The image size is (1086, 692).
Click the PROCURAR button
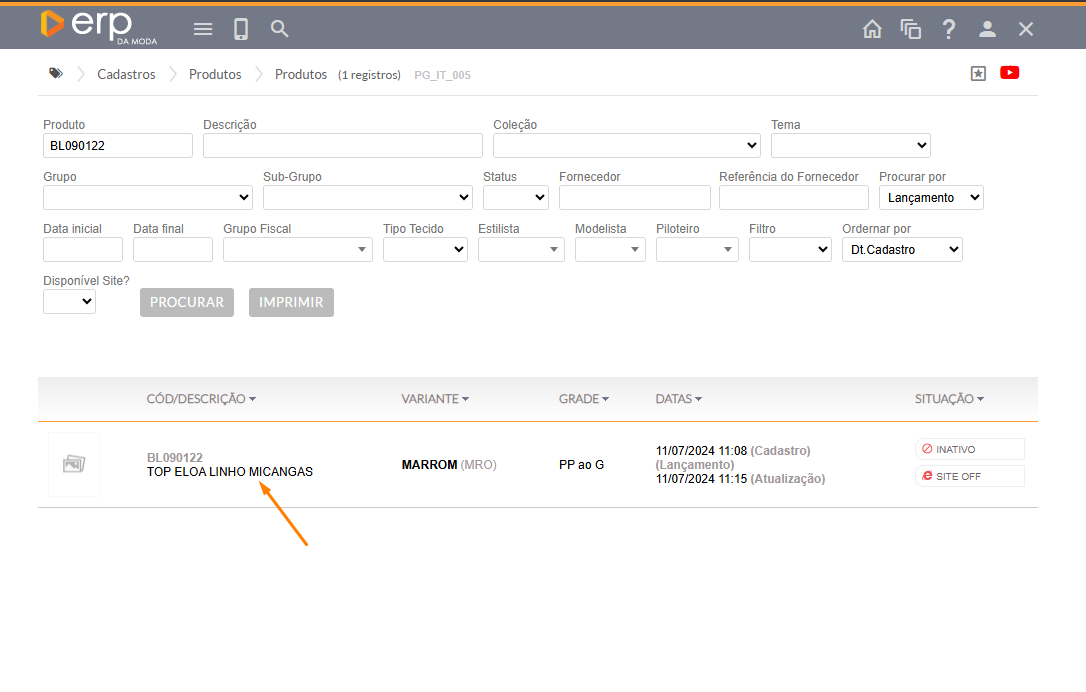pyautogui.click(x=187, y=303)
